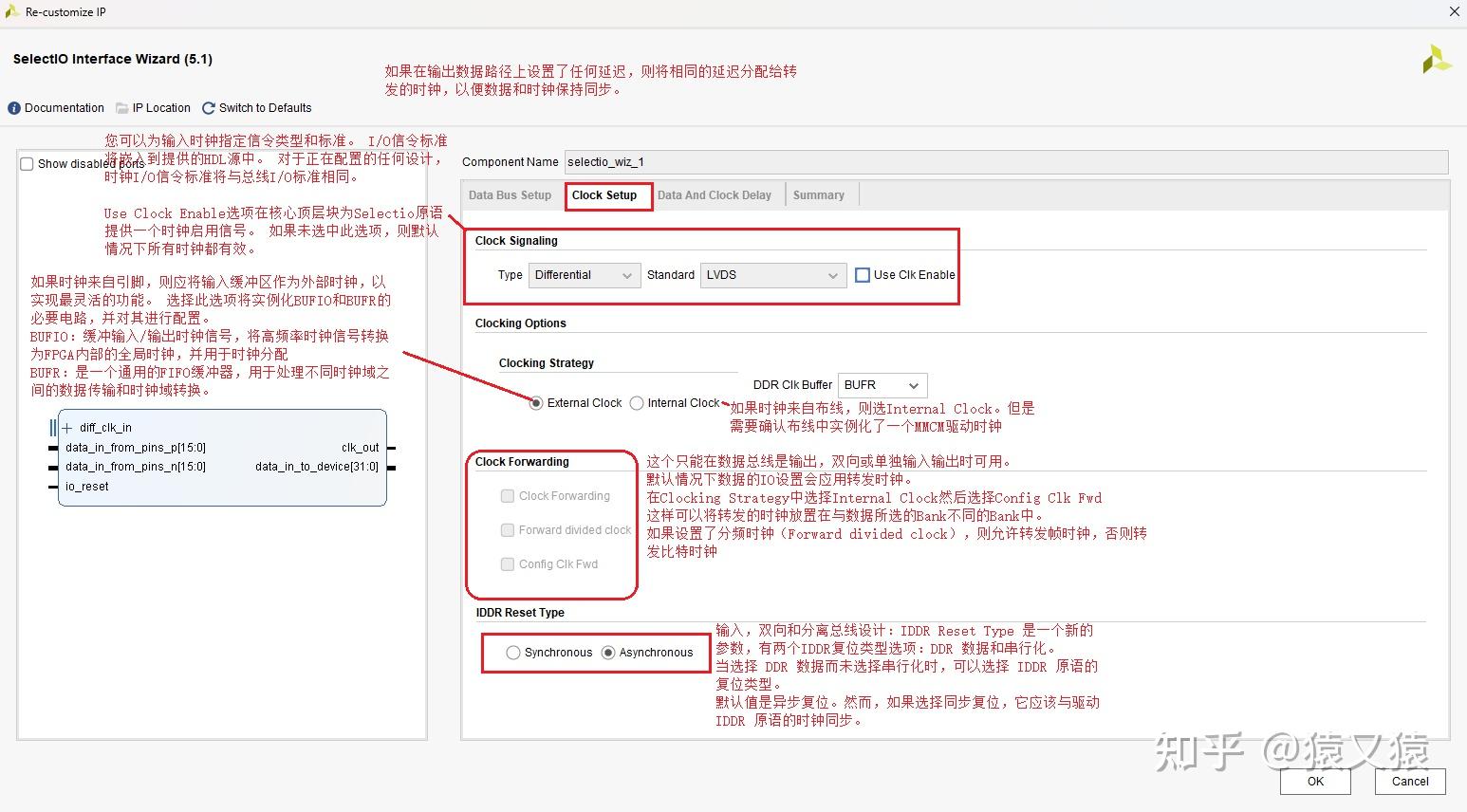This screenshot has width=1467, height=812.
Task: Enable the Clock Forwarding checkbox
Action: tap(508, 495)
